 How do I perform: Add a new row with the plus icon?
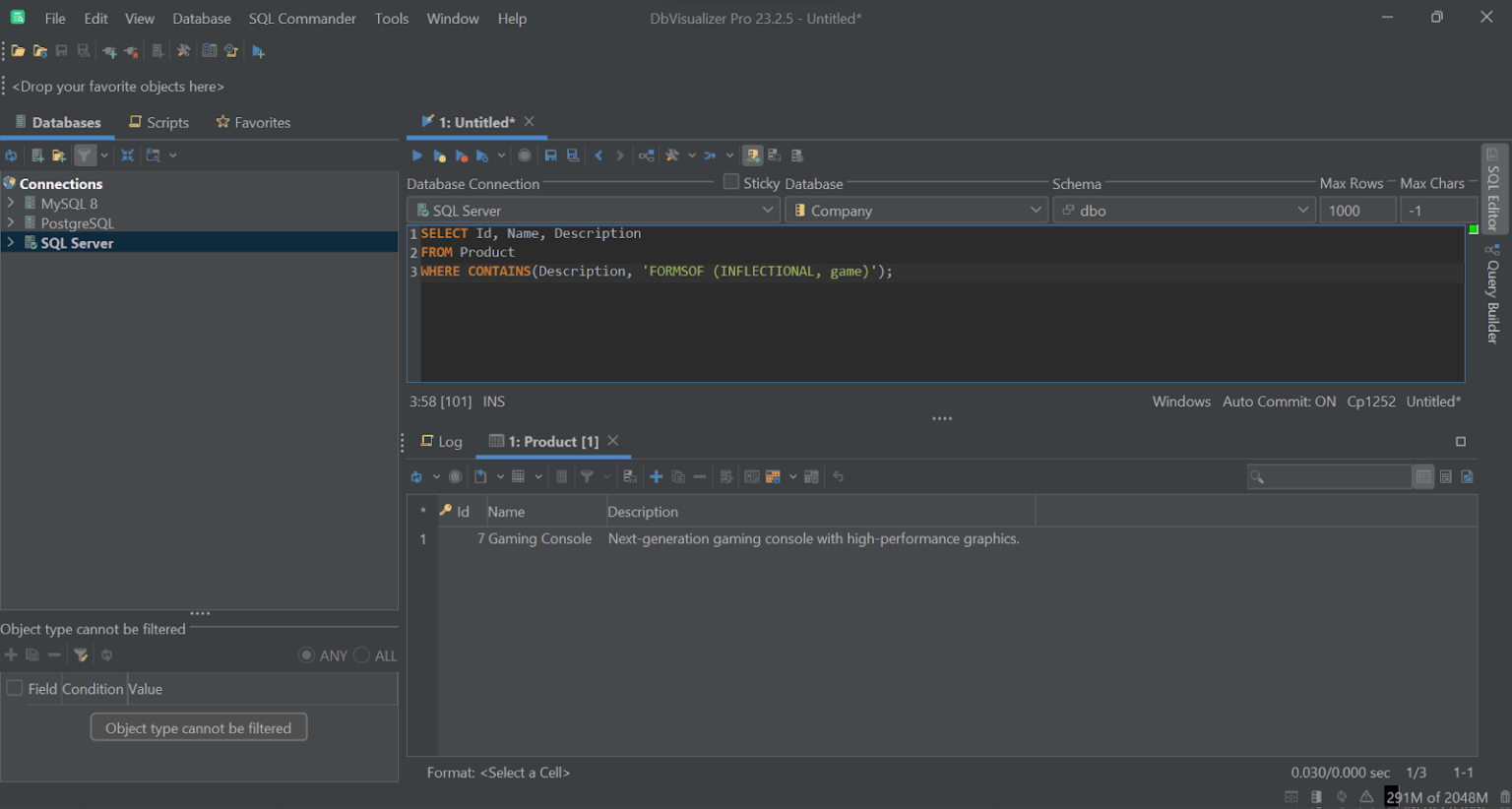(x=656, y=476)
